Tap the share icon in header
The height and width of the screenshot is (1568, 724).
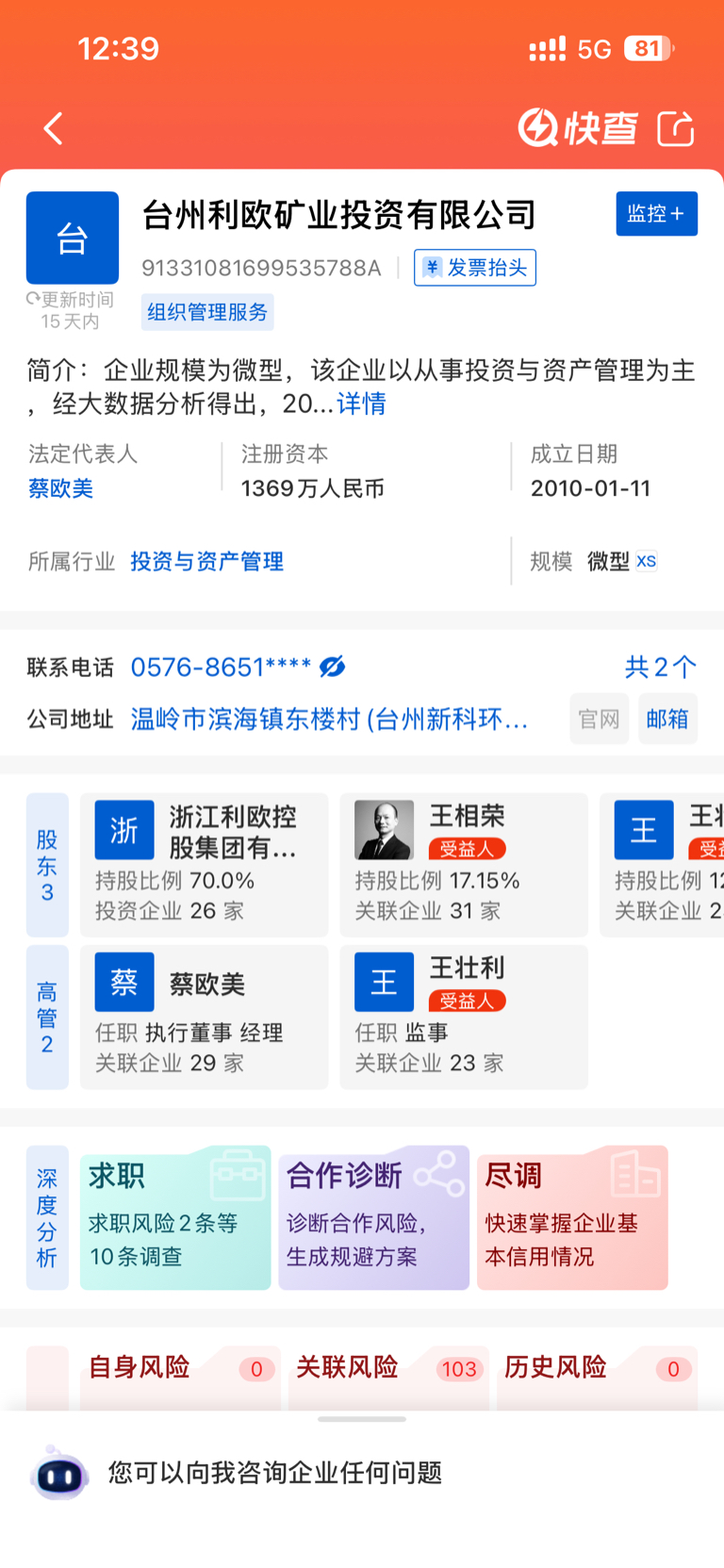click(x=675, y=128)
